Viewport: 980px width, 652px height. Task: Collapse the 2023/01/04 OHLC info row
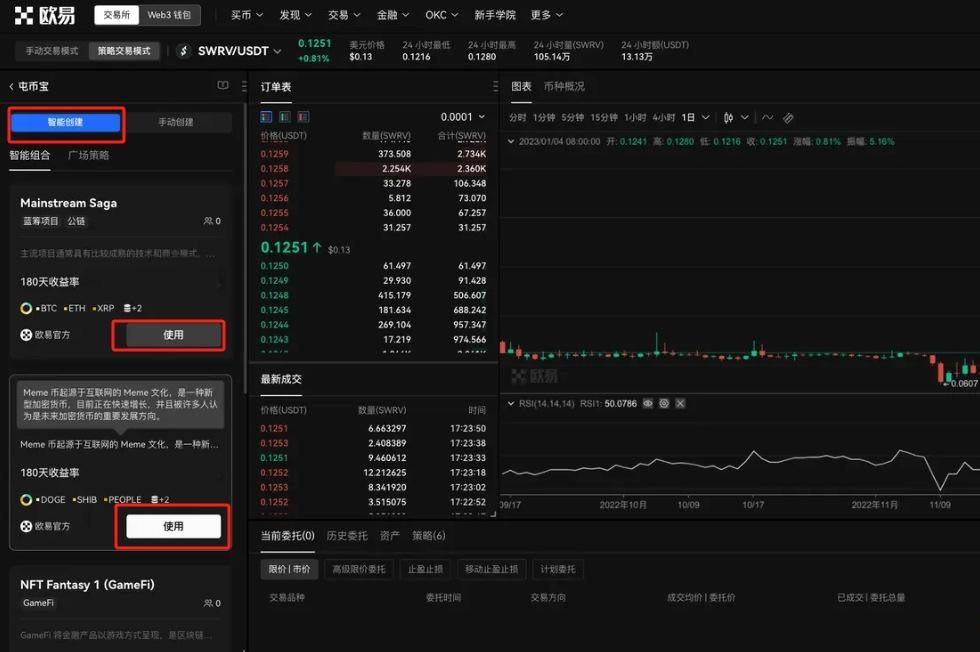(511, 140)
